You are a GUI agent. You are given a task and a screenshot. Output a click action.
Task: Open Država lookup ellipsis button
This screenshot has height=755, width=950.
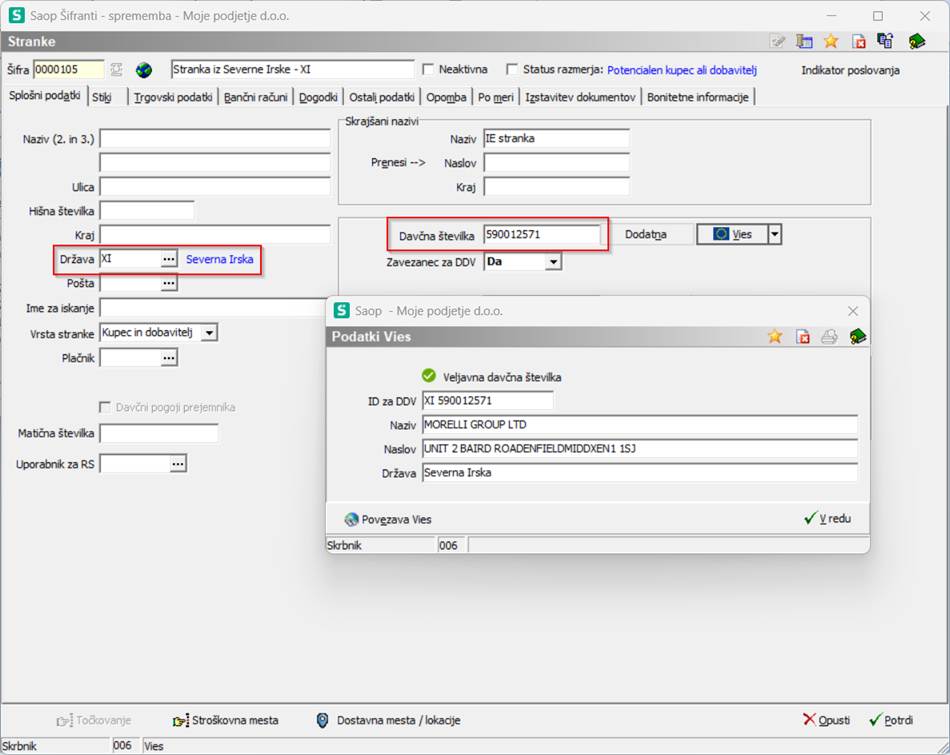tap(169, 259)
